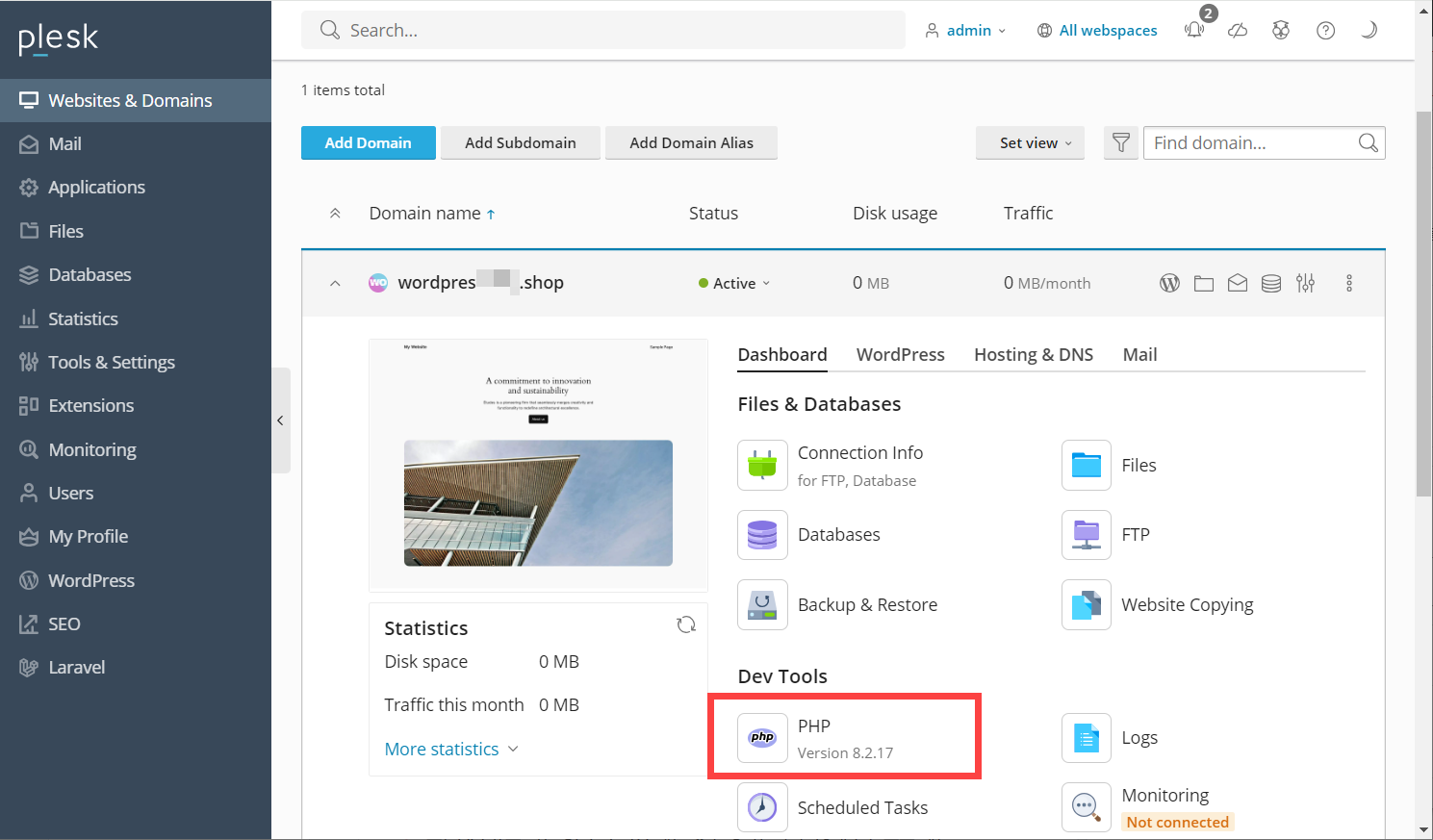The height and width of the screenshot is (840, 1433).
Task: Open Mail in the sidebar
Action: pos(136,143)
